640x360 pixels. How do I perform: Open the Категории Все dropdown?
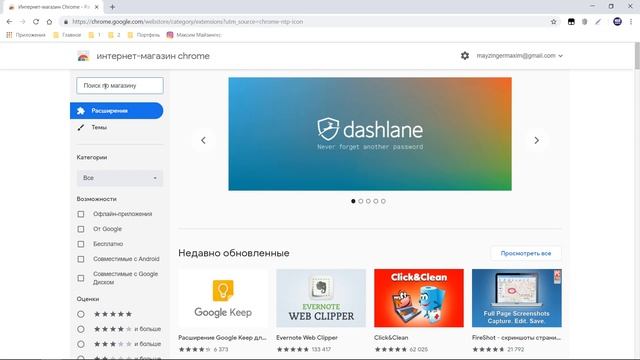120,178
